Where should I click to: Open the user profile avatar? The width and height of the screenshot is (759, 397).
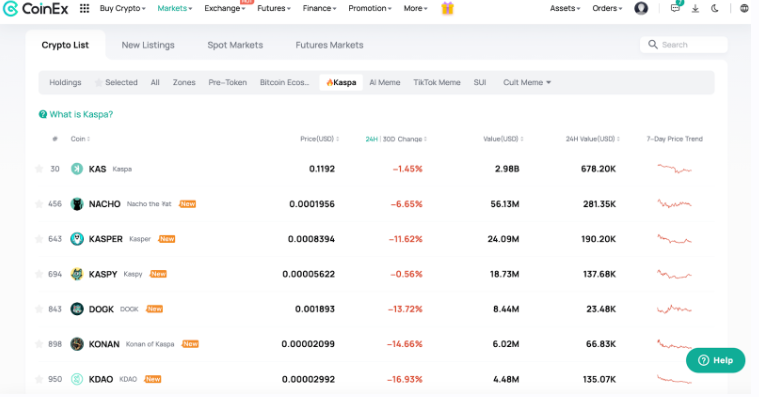[641, 8]
